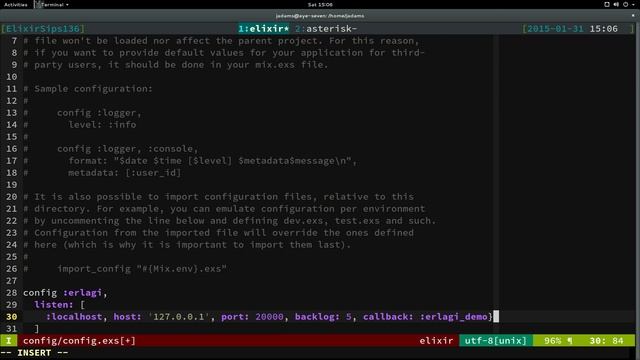The height and width of the screenshot is (360, 640).
Task: Click the elixir filetype indicator
Action: [436, 340]
